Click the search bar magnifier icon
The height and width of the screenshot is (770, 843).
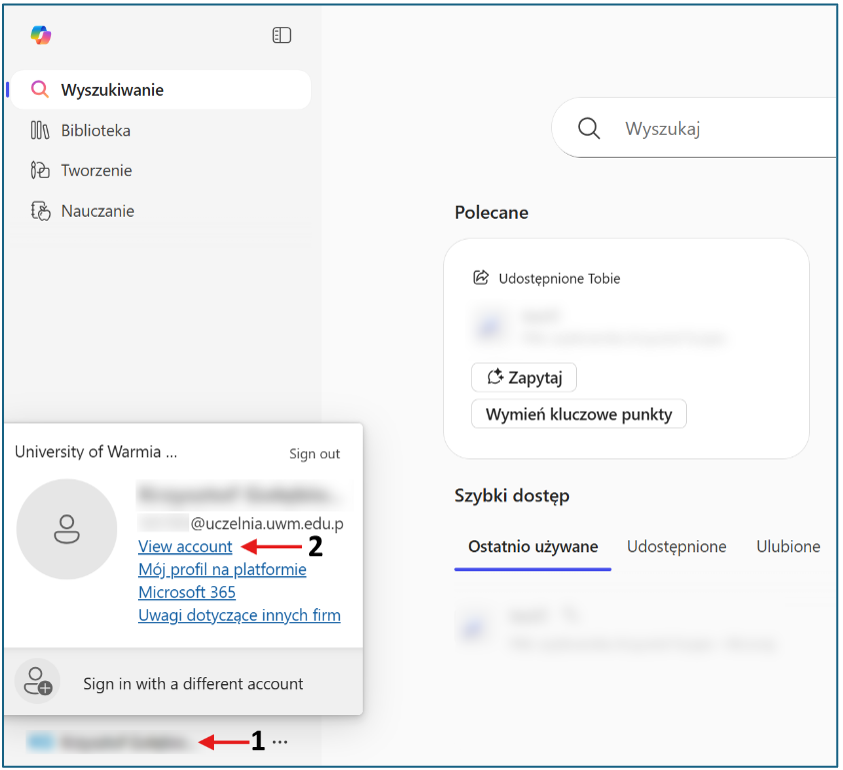pyautogui.click(x=589, y=128)
